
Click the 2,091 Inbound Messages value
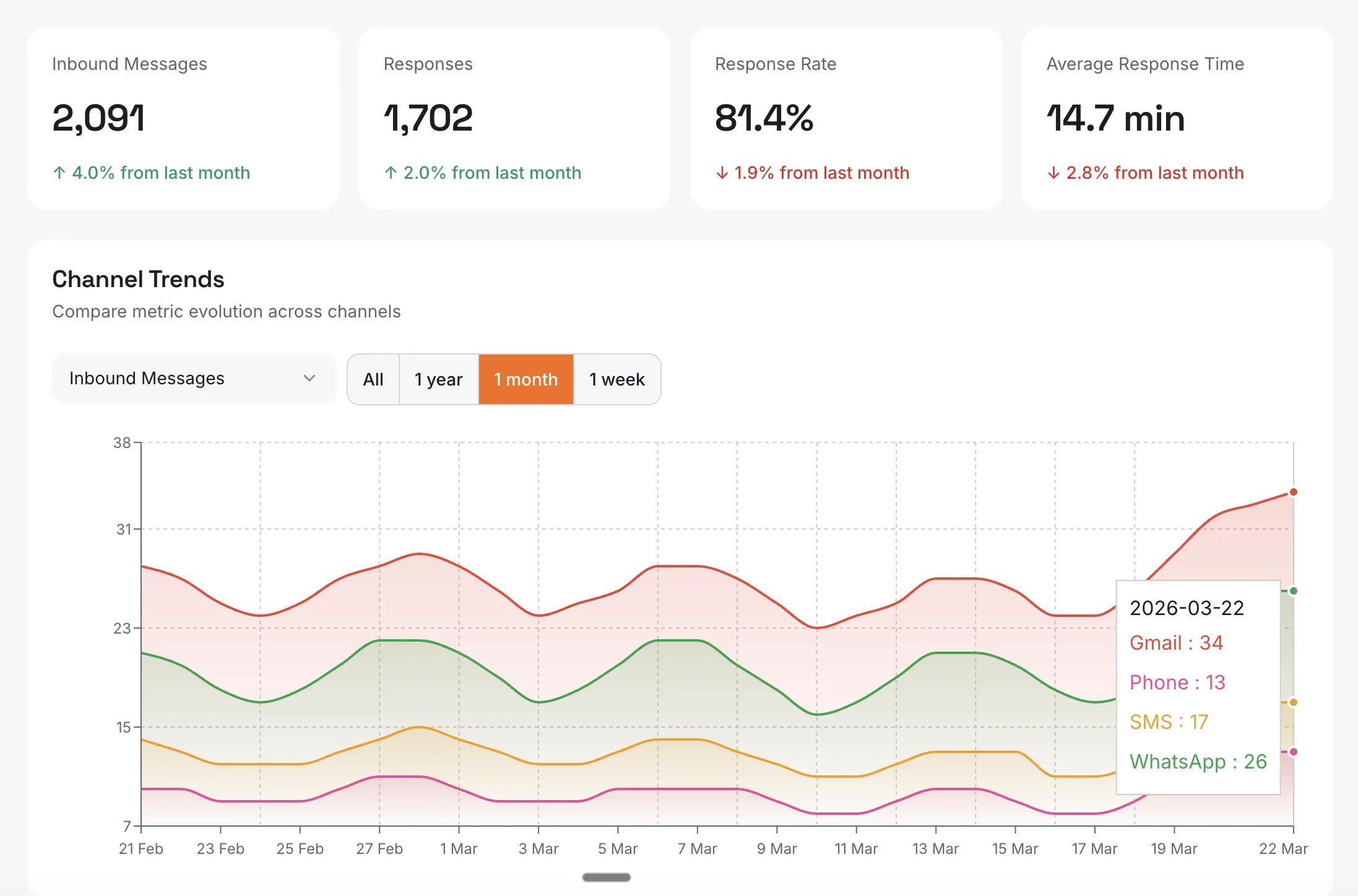pyautogui.click(x=99, y=118)
